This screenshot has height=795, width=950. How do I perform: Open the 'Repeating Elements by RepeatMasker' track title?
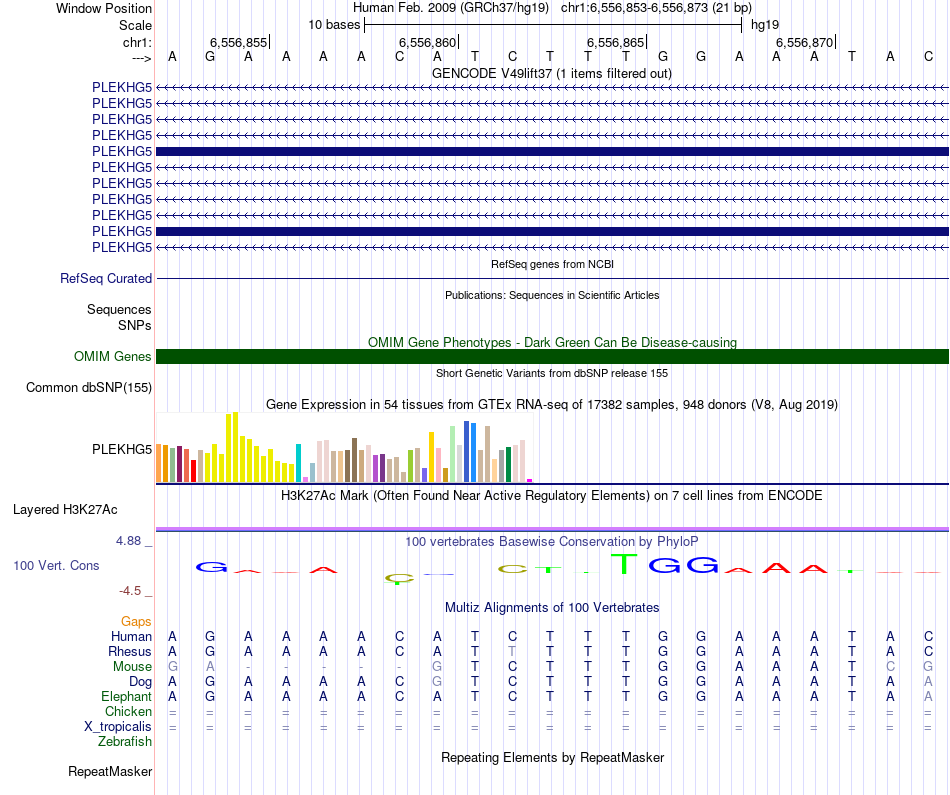[552, 757]
